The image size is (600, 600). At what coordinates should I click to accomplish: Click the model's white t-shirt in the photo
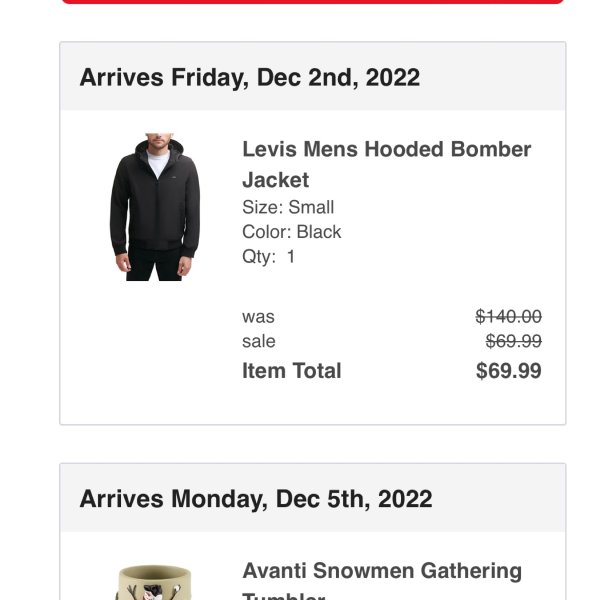[x=158, y=163]
